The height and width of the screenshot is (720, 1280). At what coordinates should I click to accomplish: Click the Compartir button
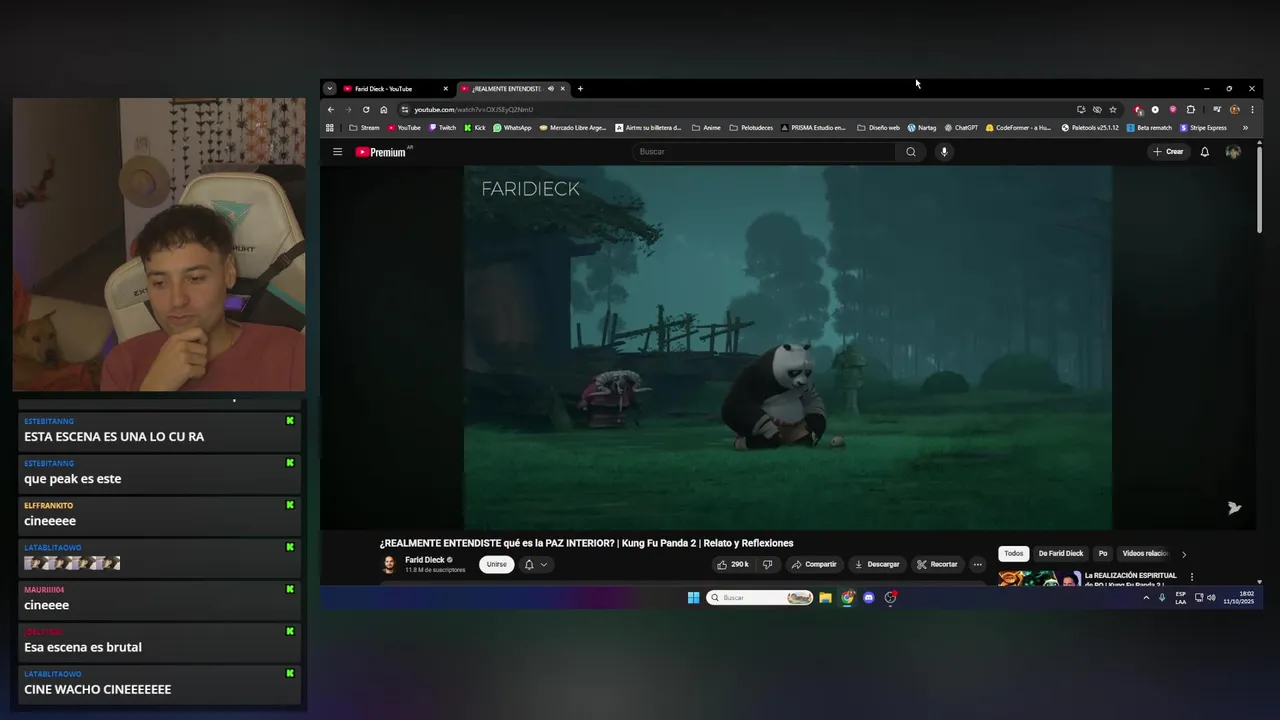point(814,564)
